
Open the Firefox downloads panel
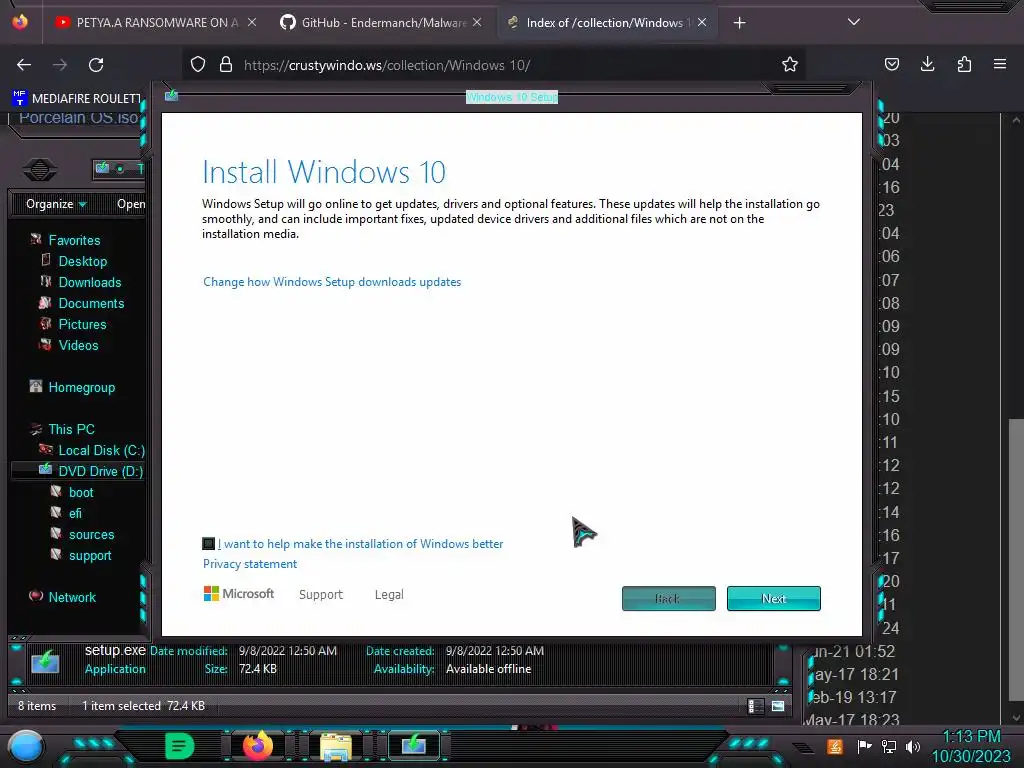point(927,65)
